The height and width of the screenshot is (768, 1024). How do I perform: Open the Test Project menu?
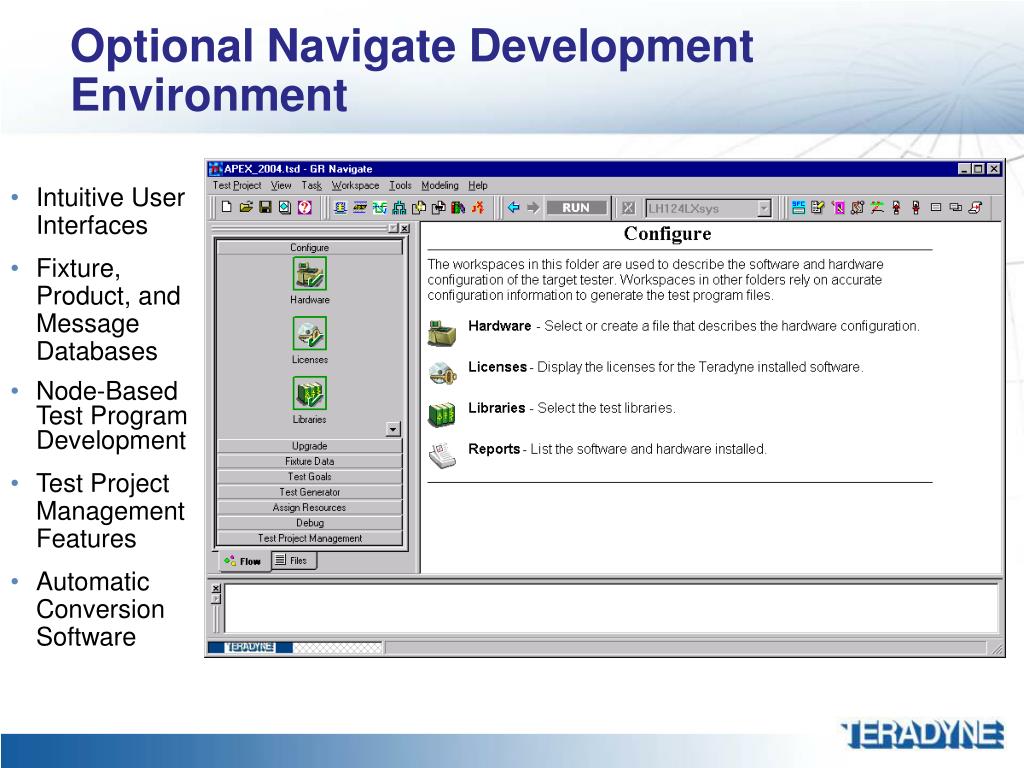[236, 185]
